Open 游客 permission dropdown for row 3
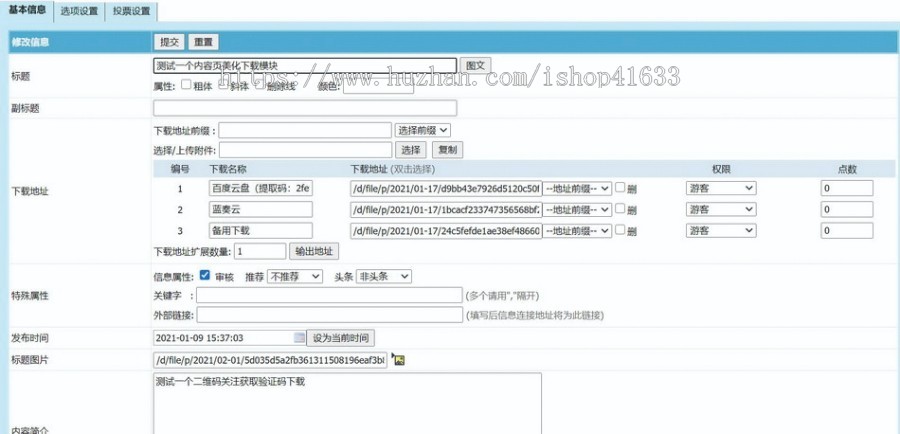This screenshot has width=900, height=434. point(721,231)
